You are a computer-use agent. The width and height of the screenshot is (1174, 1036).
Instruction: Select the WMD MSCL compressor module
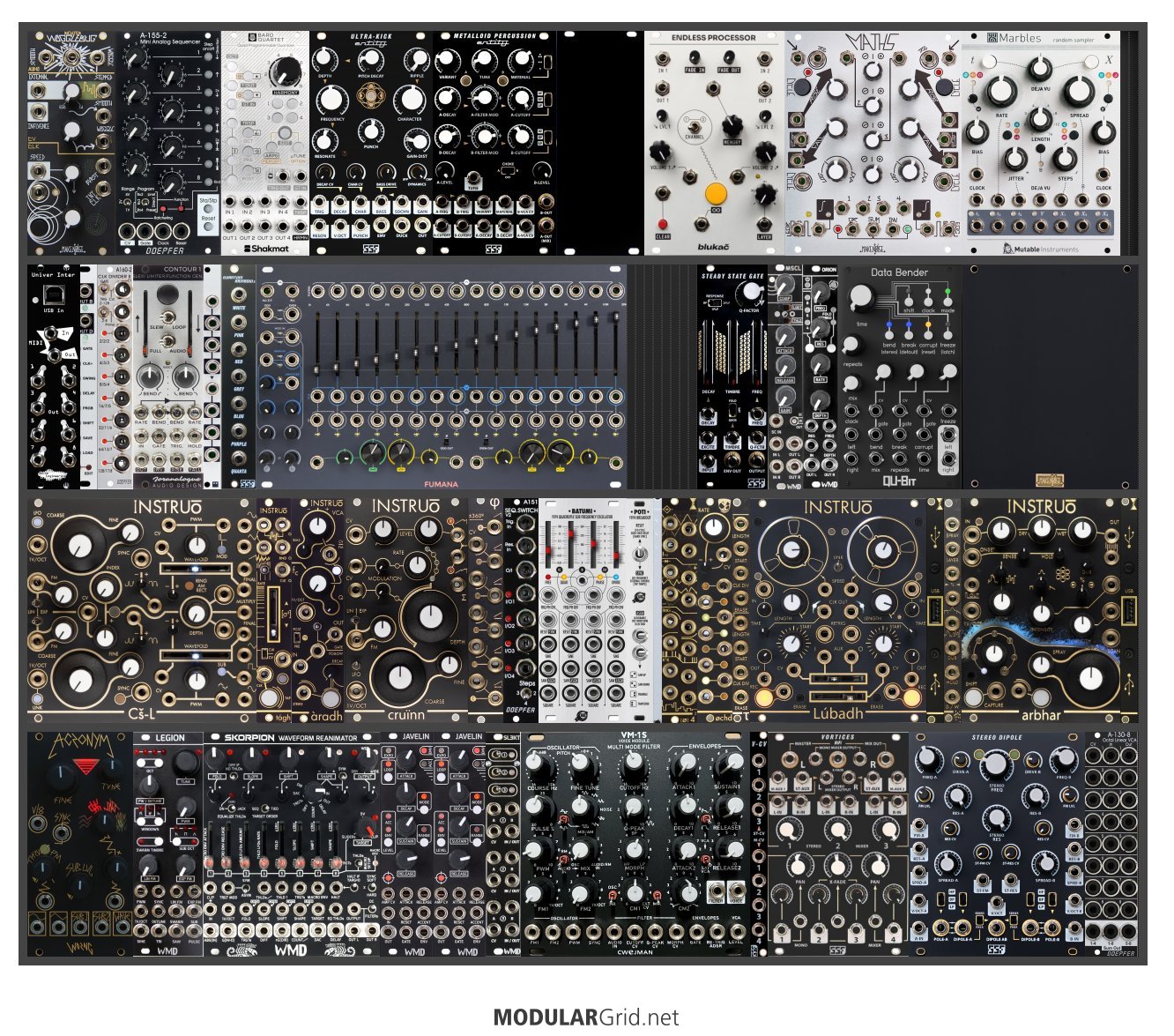point(785,376)
